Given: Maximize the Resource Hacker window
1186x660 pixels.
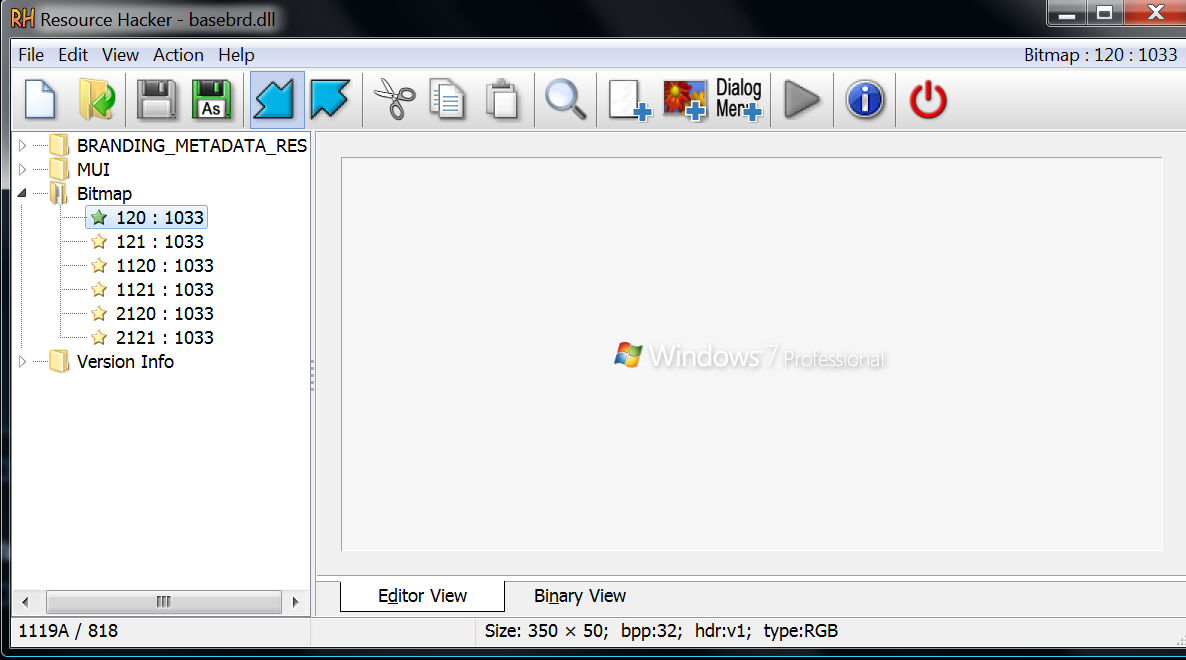Looking at the screenshot, I should click(x=1105, y=13).
